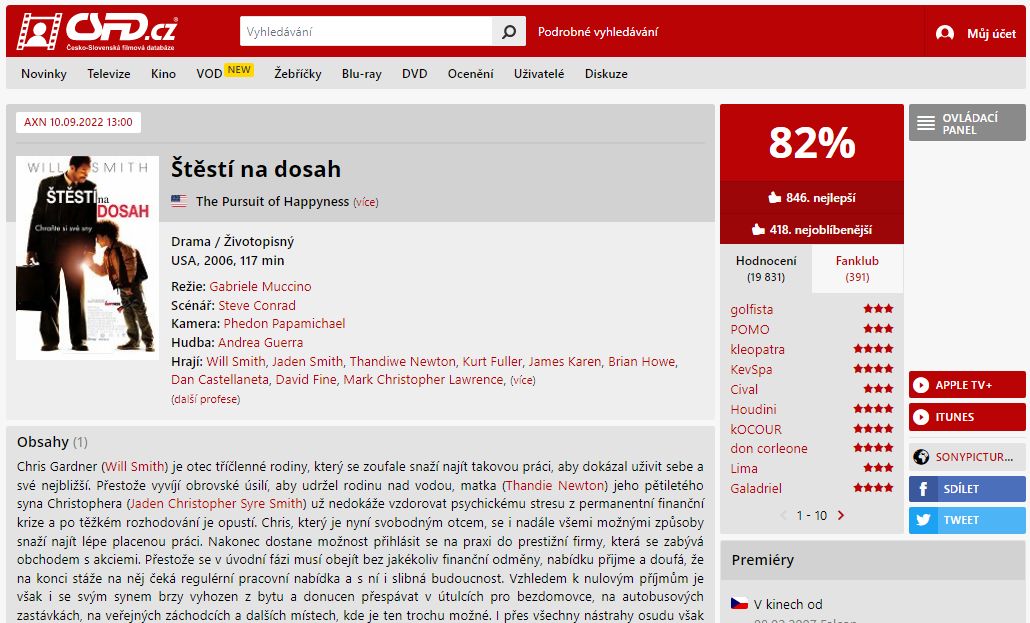1030x623 pixels.
Task: Open screenwriter Steve Conrad's page
Action: 257,306
